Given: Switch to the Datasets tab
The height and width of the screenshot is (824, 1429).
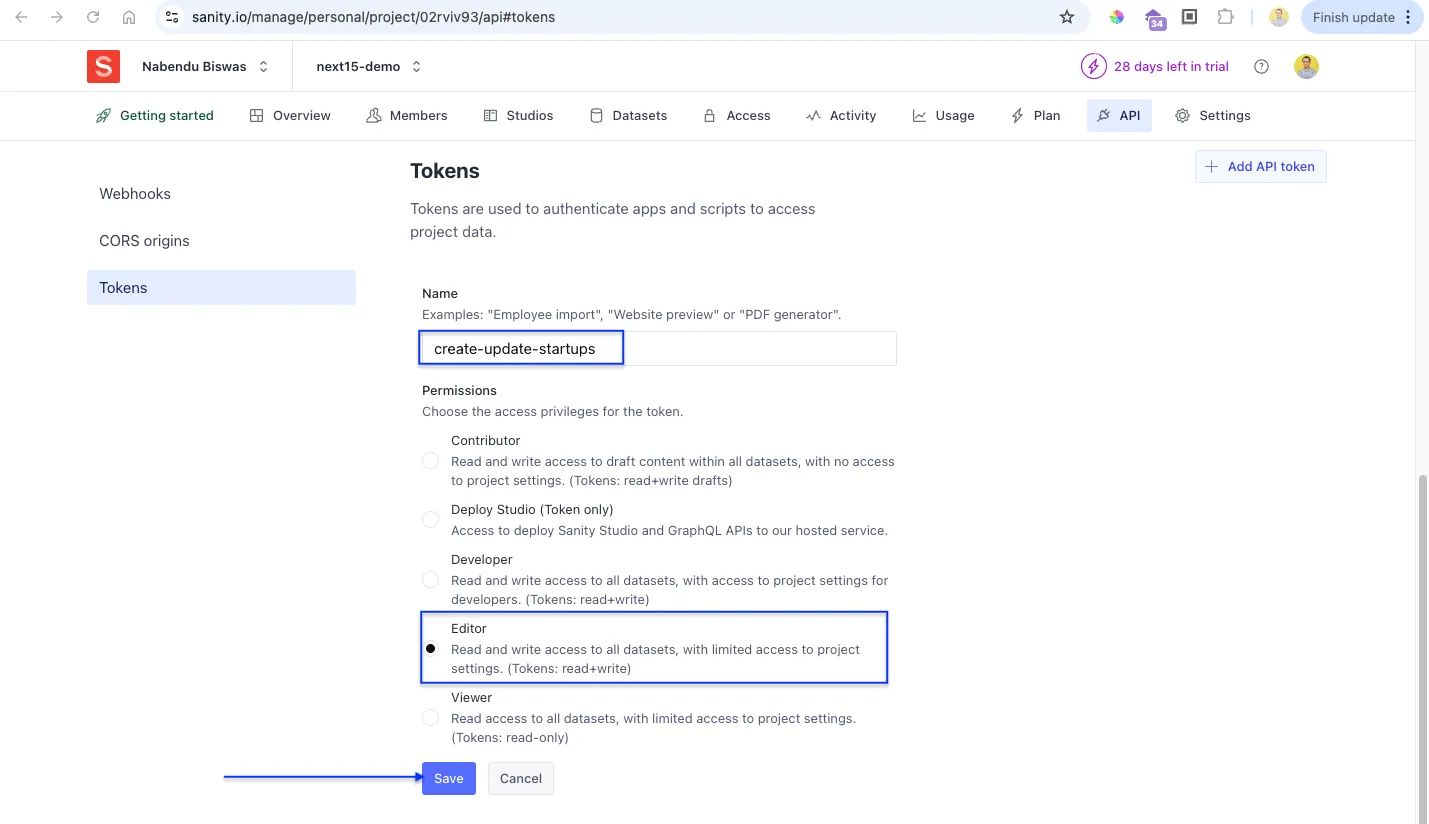Looking at the screenshot, I should 628,115.
